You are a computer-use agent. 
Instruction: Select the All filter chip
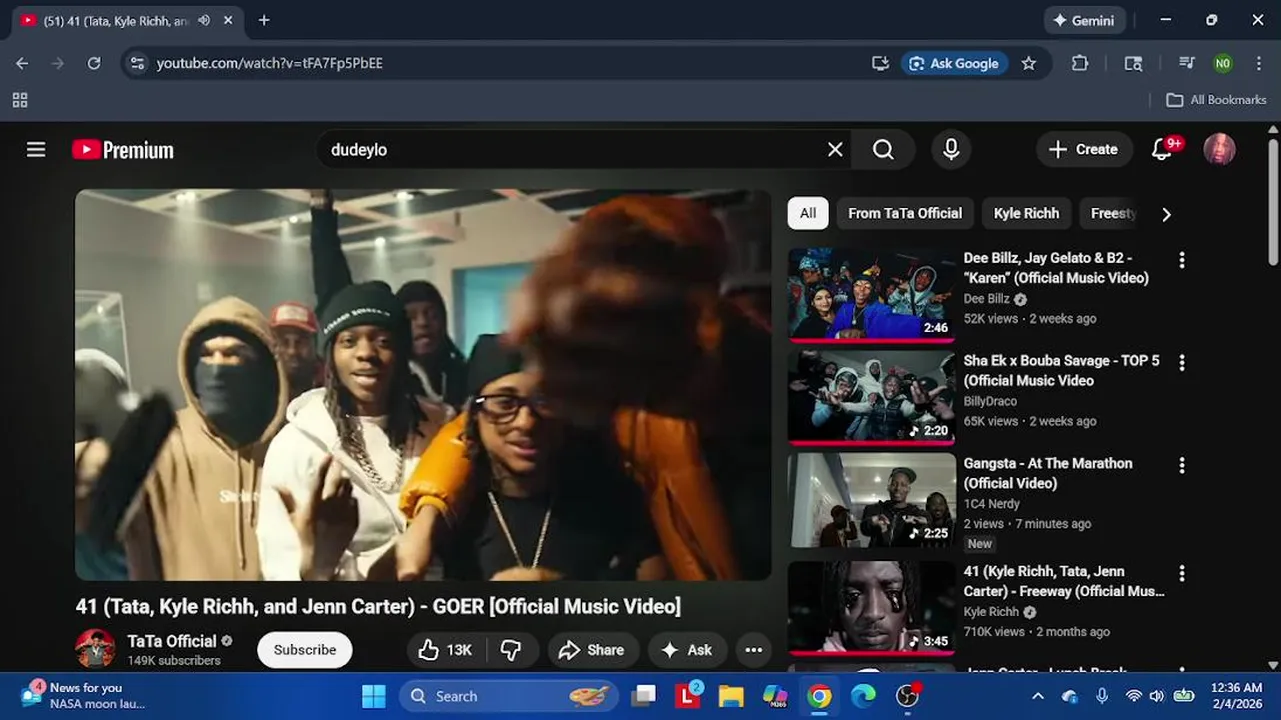(808, 213)
